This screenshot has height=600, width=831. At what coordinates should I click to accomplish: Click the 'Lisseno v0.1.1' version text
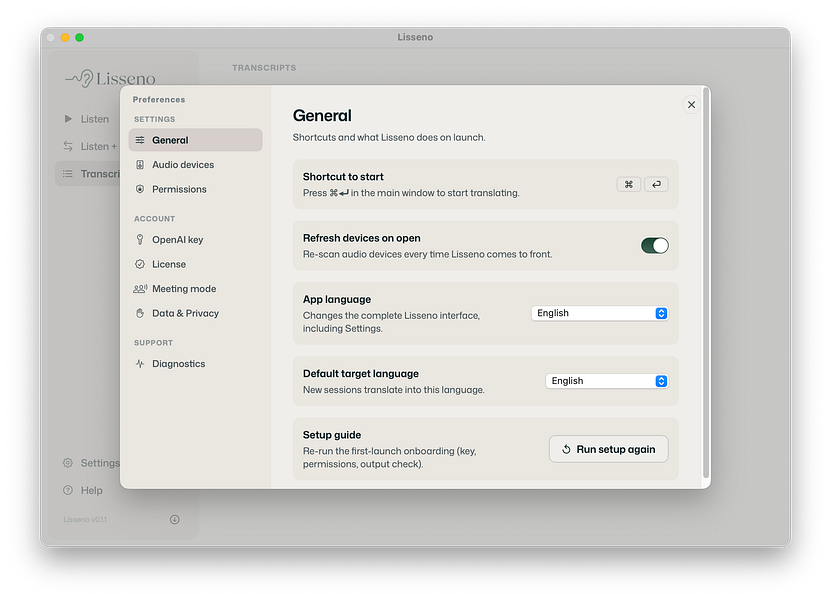pyautogui.click(x=85, y=519)
